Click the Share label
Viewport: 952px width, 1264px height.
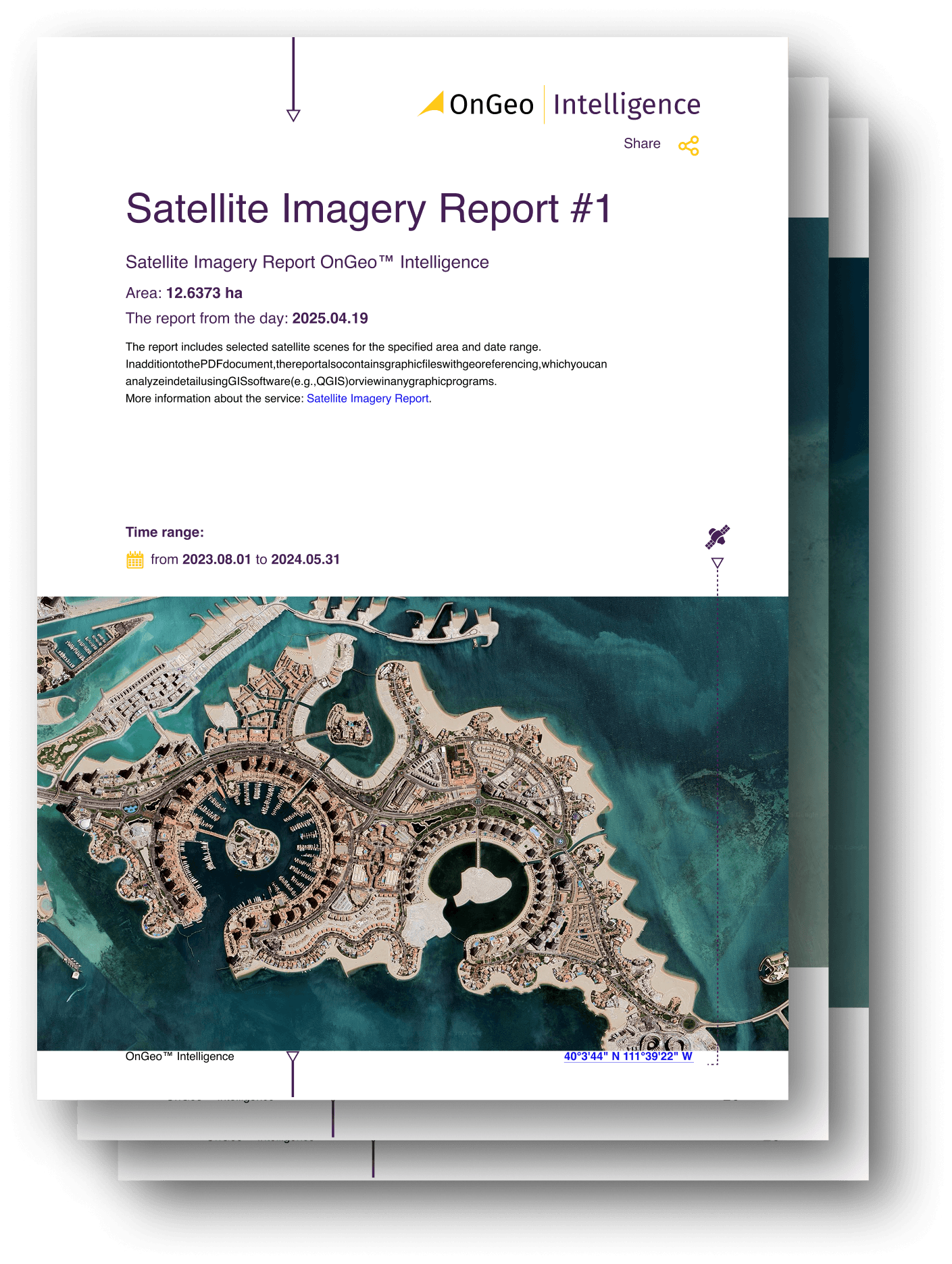[642, 144]
